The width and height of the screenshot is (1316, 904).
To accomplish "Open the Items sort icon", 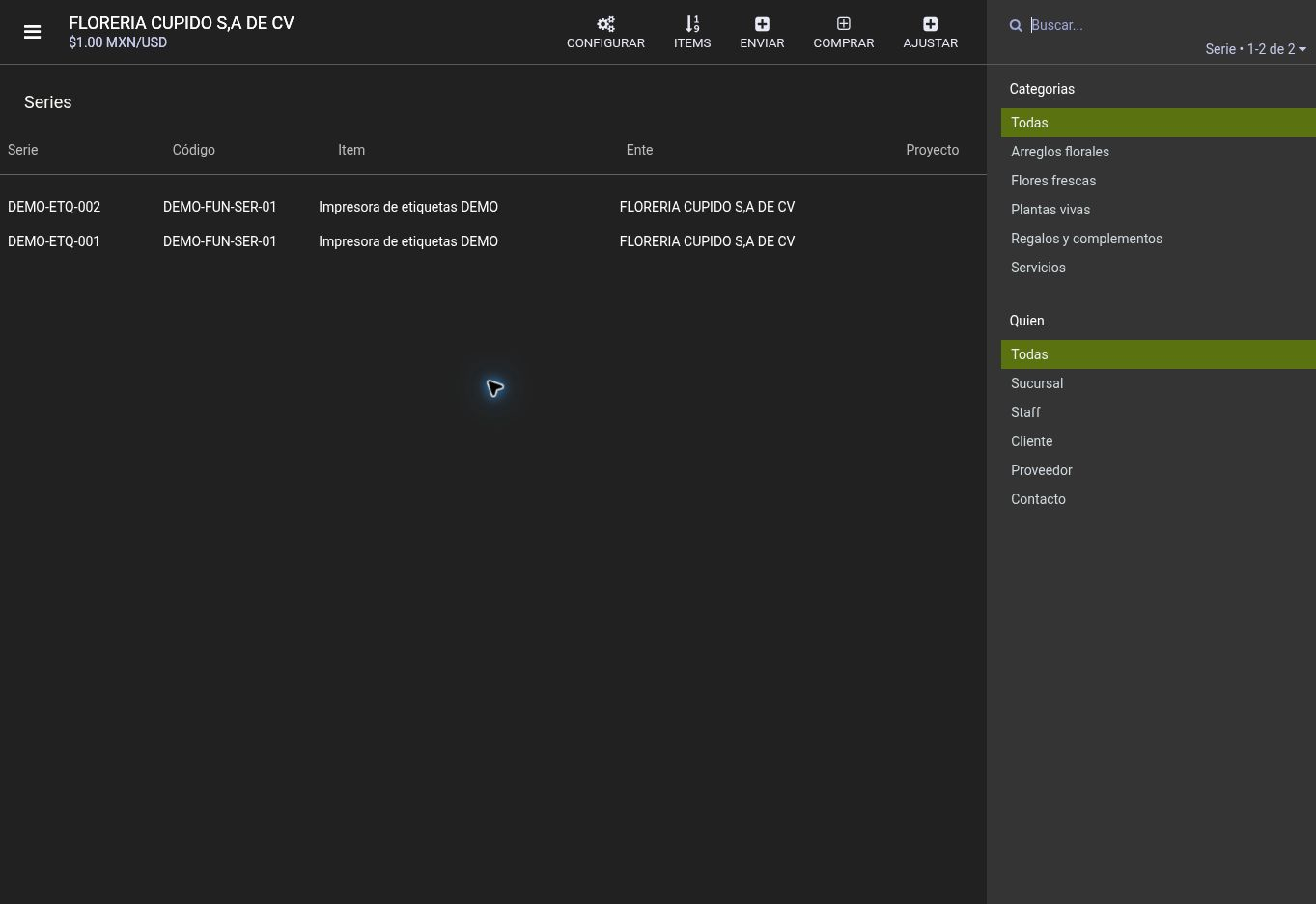I will (692, 24).
